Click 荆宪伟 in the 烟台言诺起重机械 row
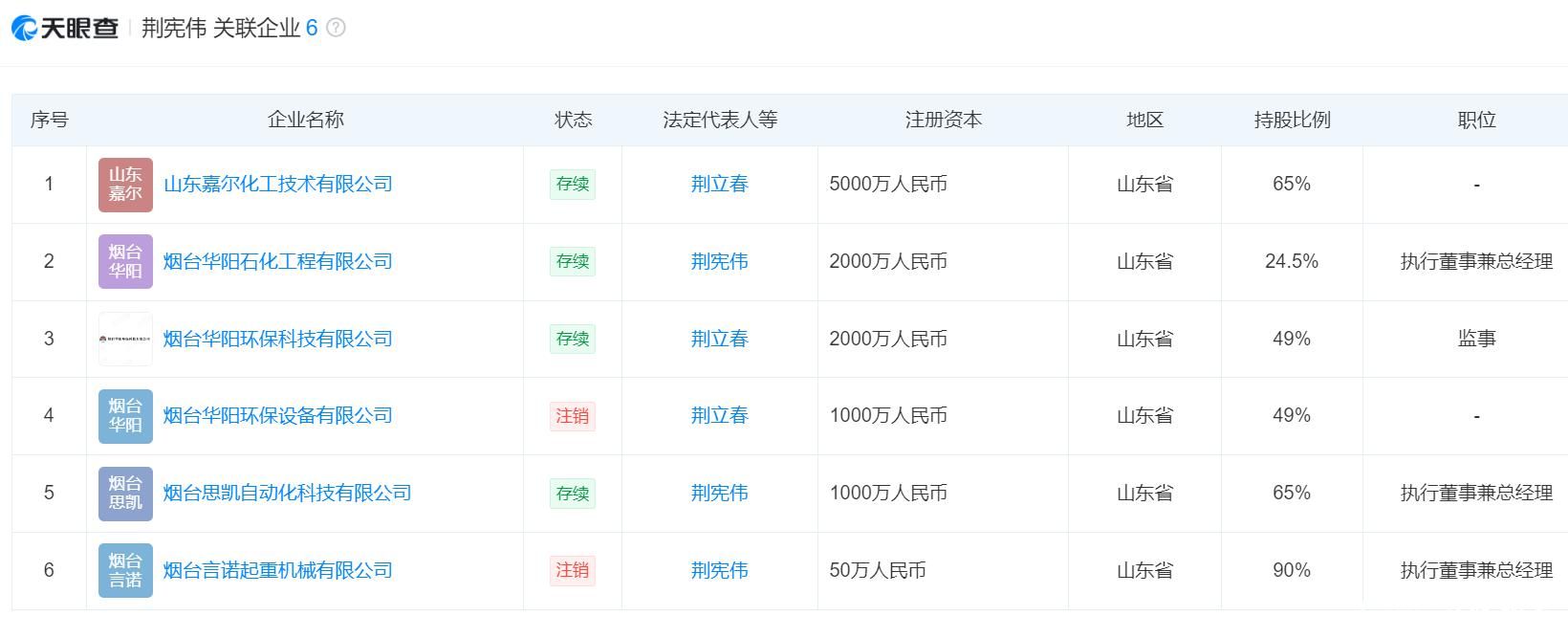The height and width of the screenshot is (638, 1568). 720,570
